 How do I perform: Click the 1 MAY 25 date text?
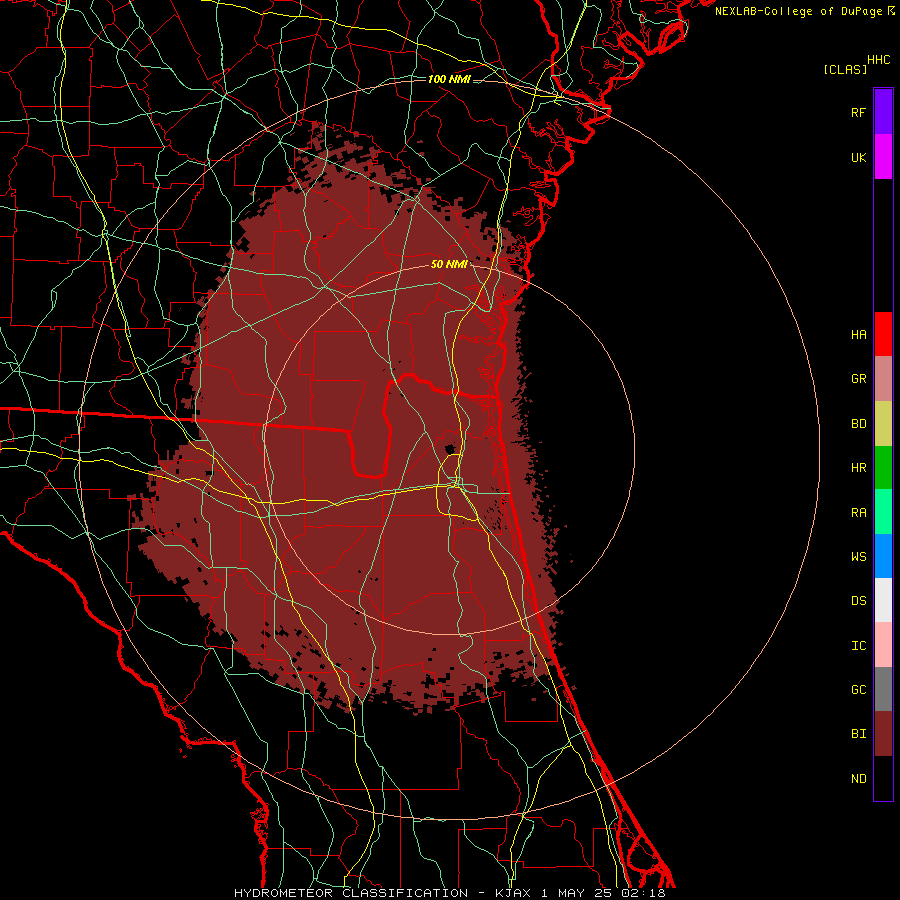point(576,893)
